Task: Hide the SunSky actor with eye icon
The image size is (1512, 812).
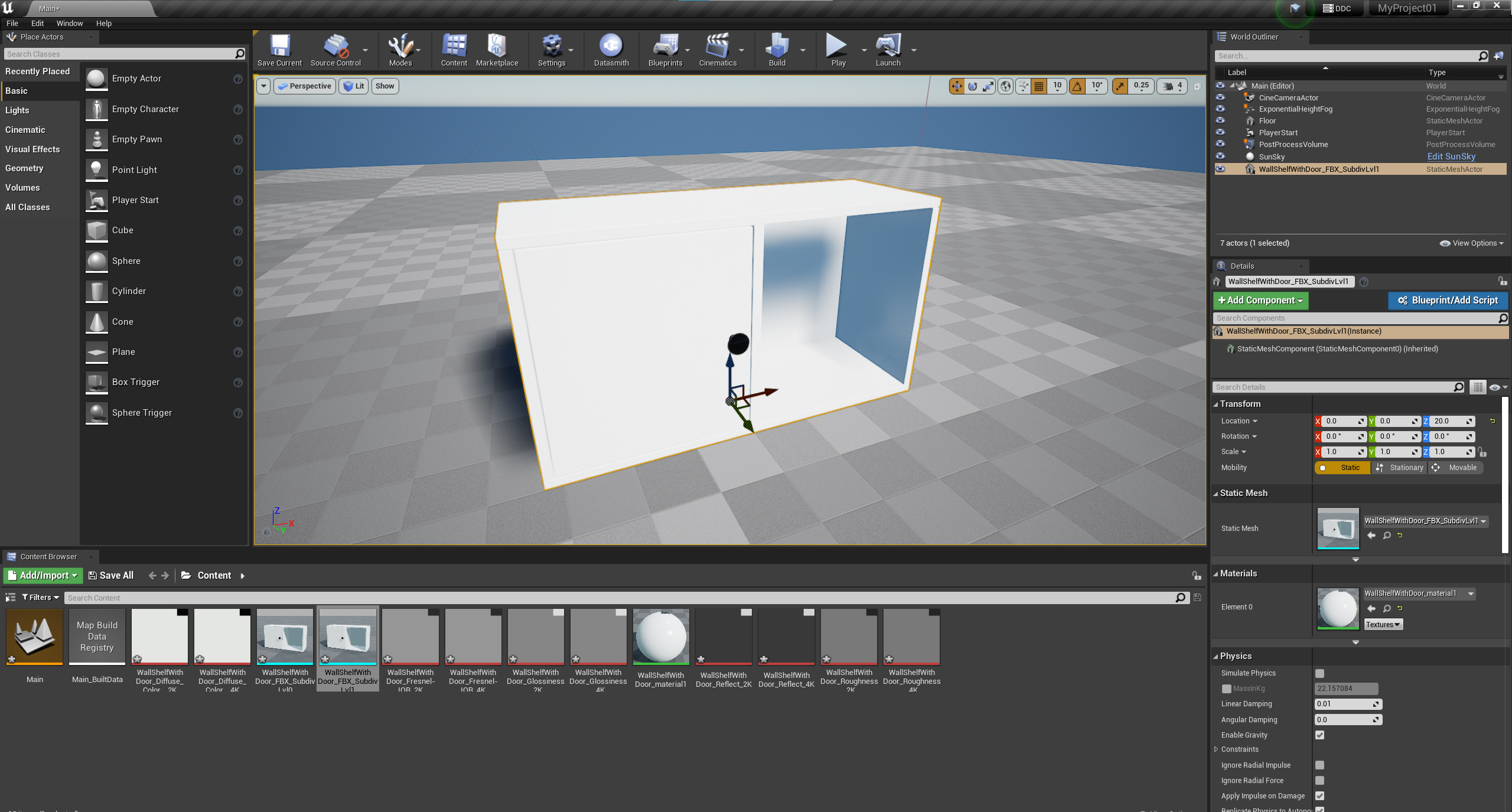Action: click(1220, 156)
